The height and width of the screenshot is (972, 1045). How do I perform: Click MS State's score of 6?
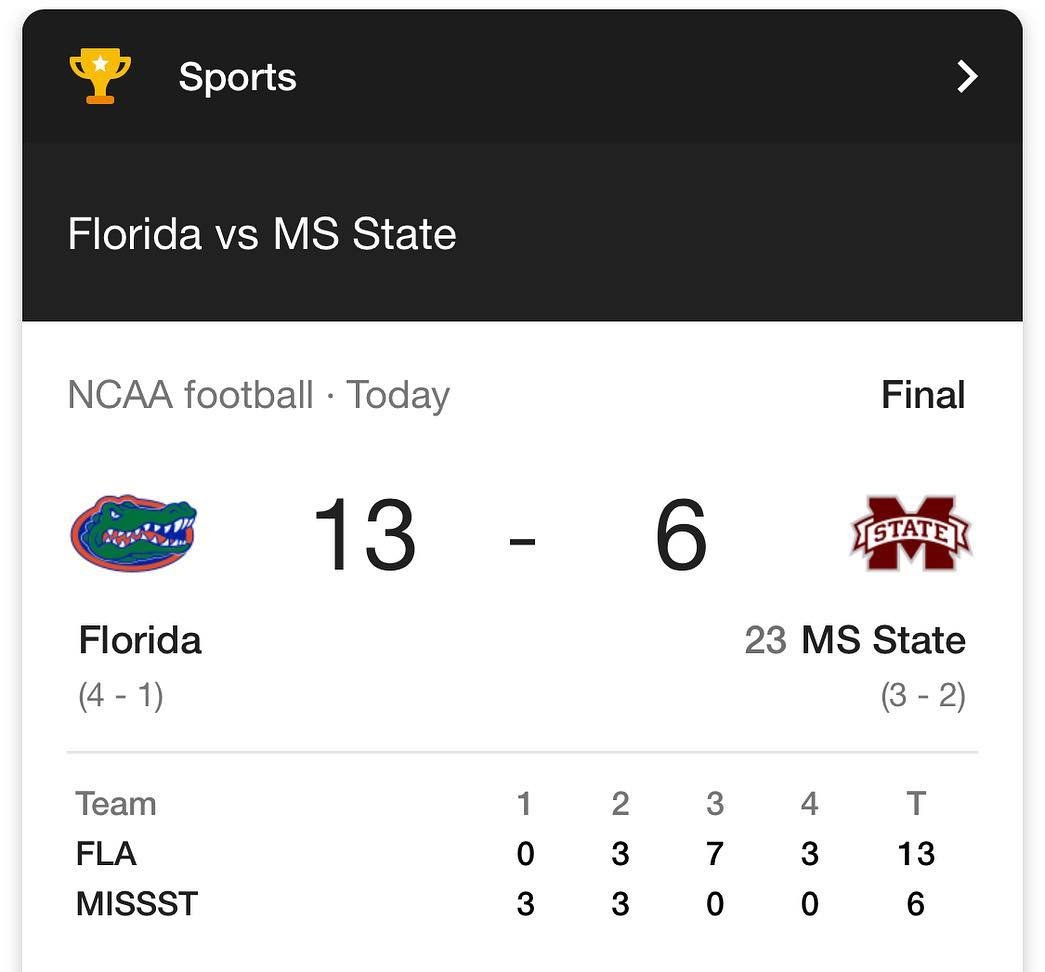tap(681, 537)
